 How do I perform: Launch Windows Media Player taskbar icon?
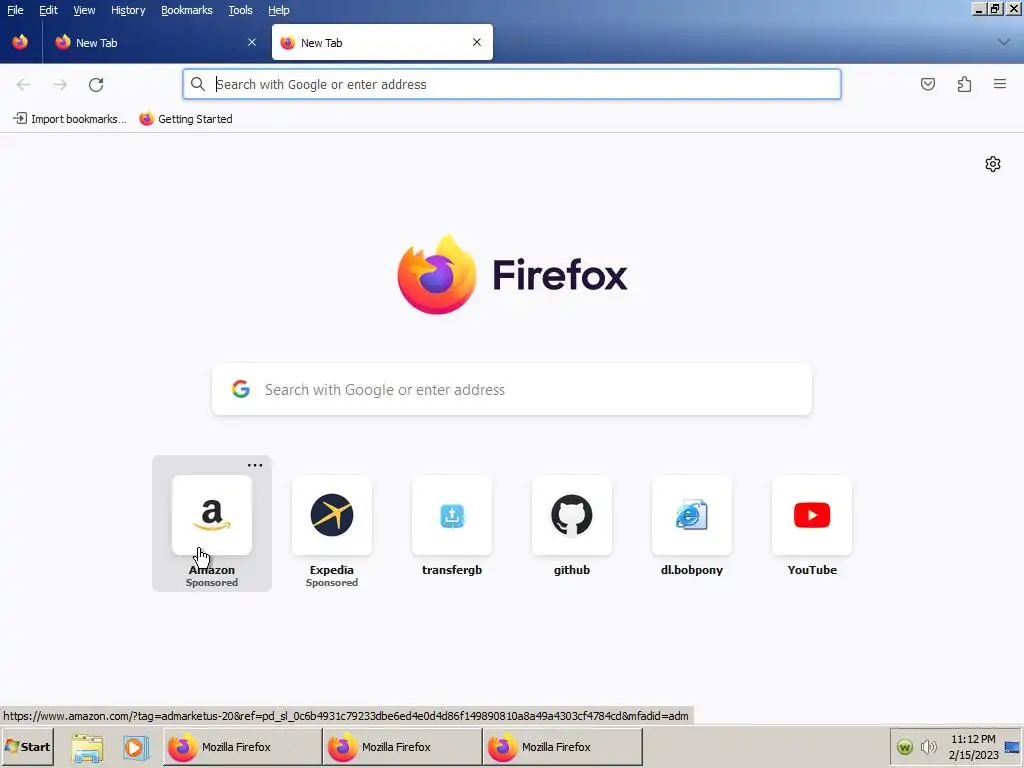coord(135,747)
